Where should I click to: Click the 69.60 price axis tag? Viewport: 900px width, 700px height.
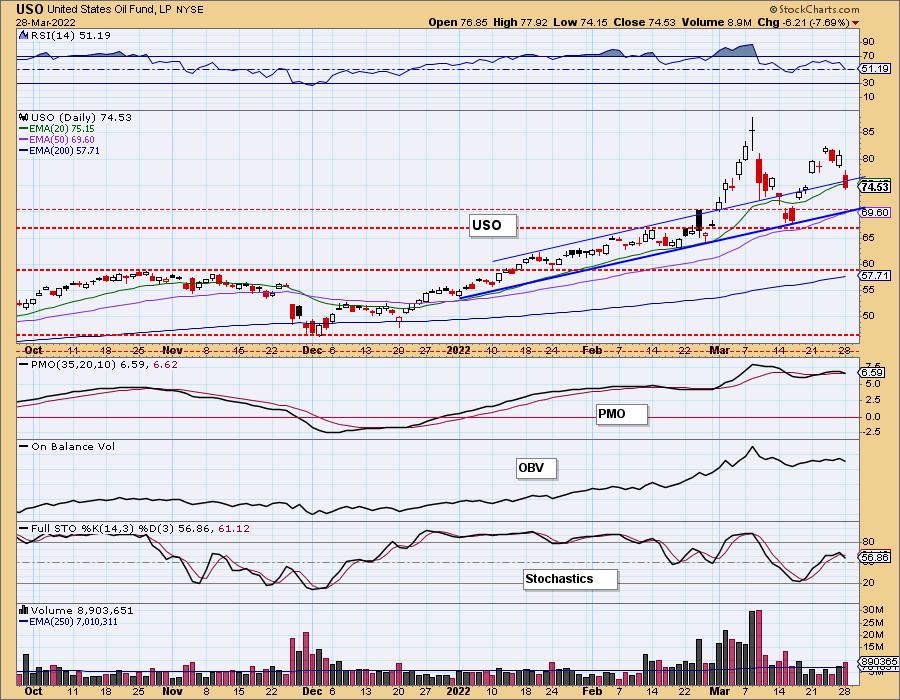coord(875,212)
